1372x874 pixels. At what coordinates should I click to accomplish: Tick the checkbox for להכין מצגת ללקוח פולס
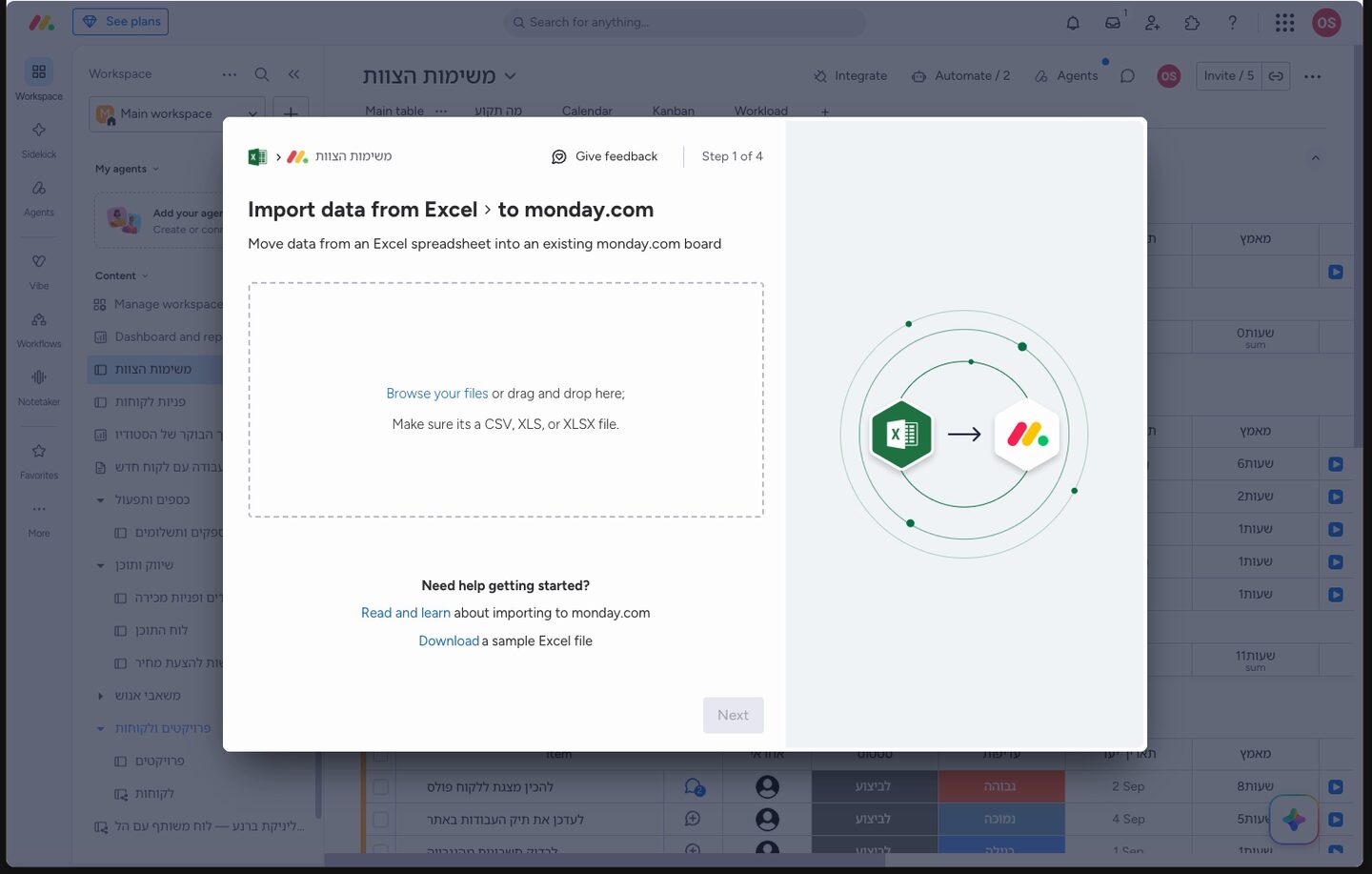click(x=381, y=787)
